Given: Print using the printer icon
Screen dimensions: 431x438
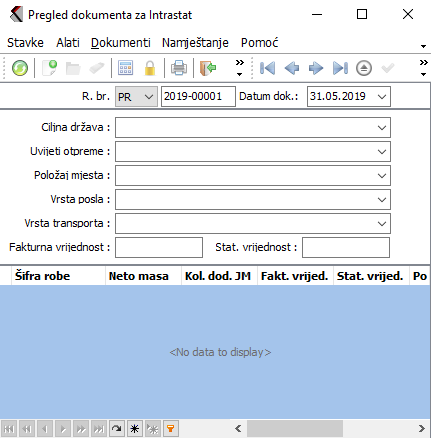Looking at the screenshot, I should [x=179, y=68].
